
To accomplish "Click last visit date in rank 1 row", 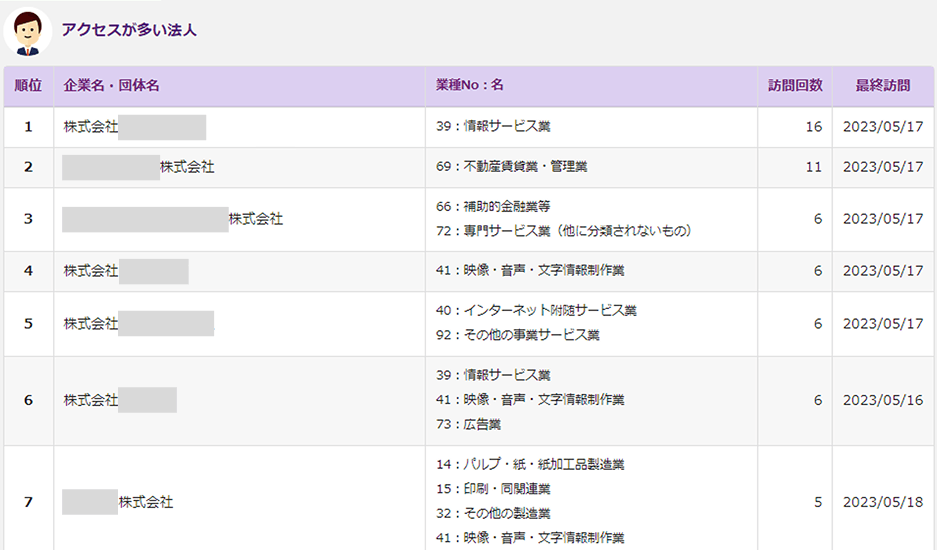I will tap(883, 127).
